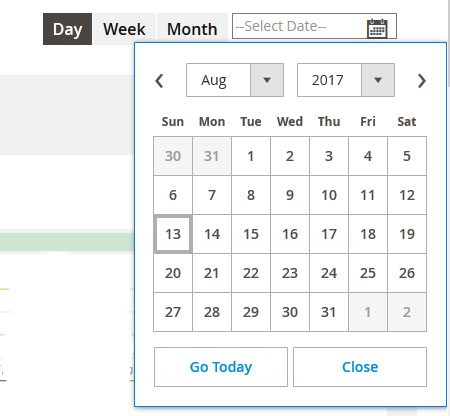Open the calendar icon in date field
The image size is (450, 416).
click(x=377, y=28)
